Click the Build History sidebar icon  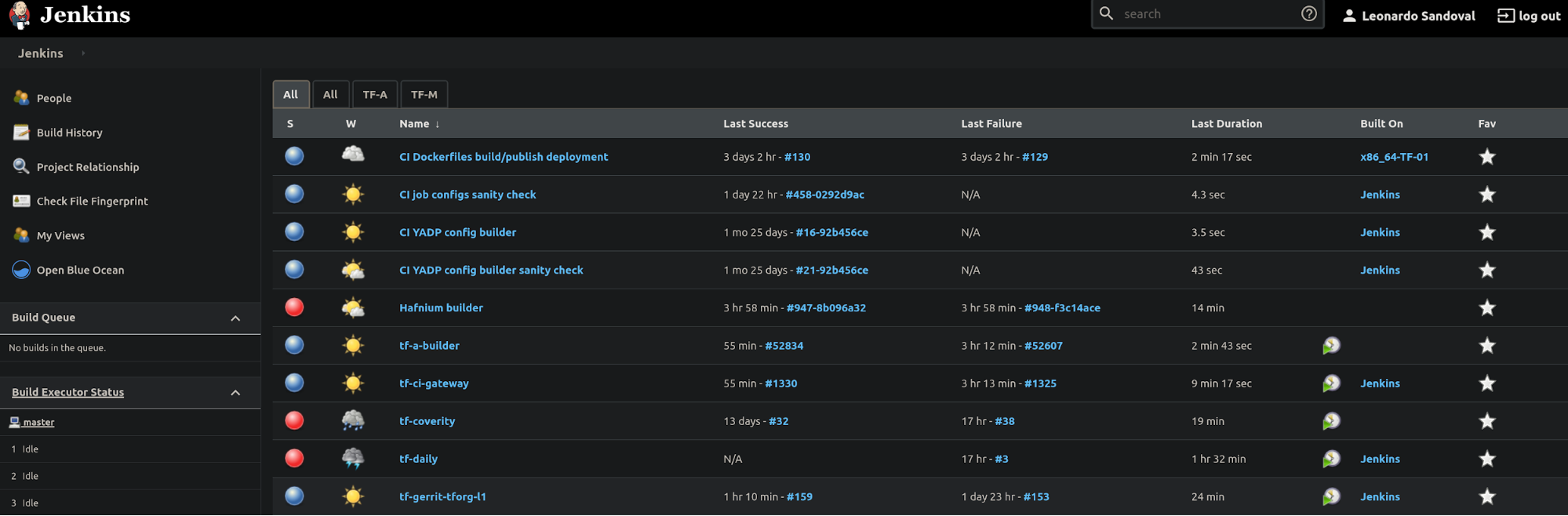coord(21,133)
